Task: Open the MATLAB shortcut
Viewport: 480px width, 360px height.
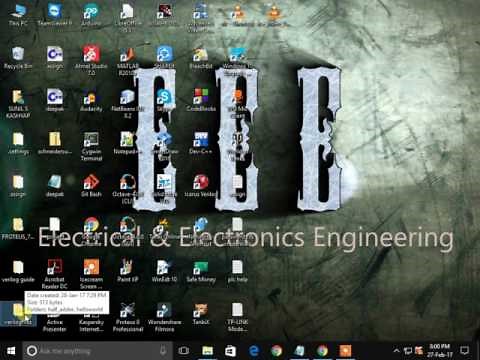Action: point(127,60)
